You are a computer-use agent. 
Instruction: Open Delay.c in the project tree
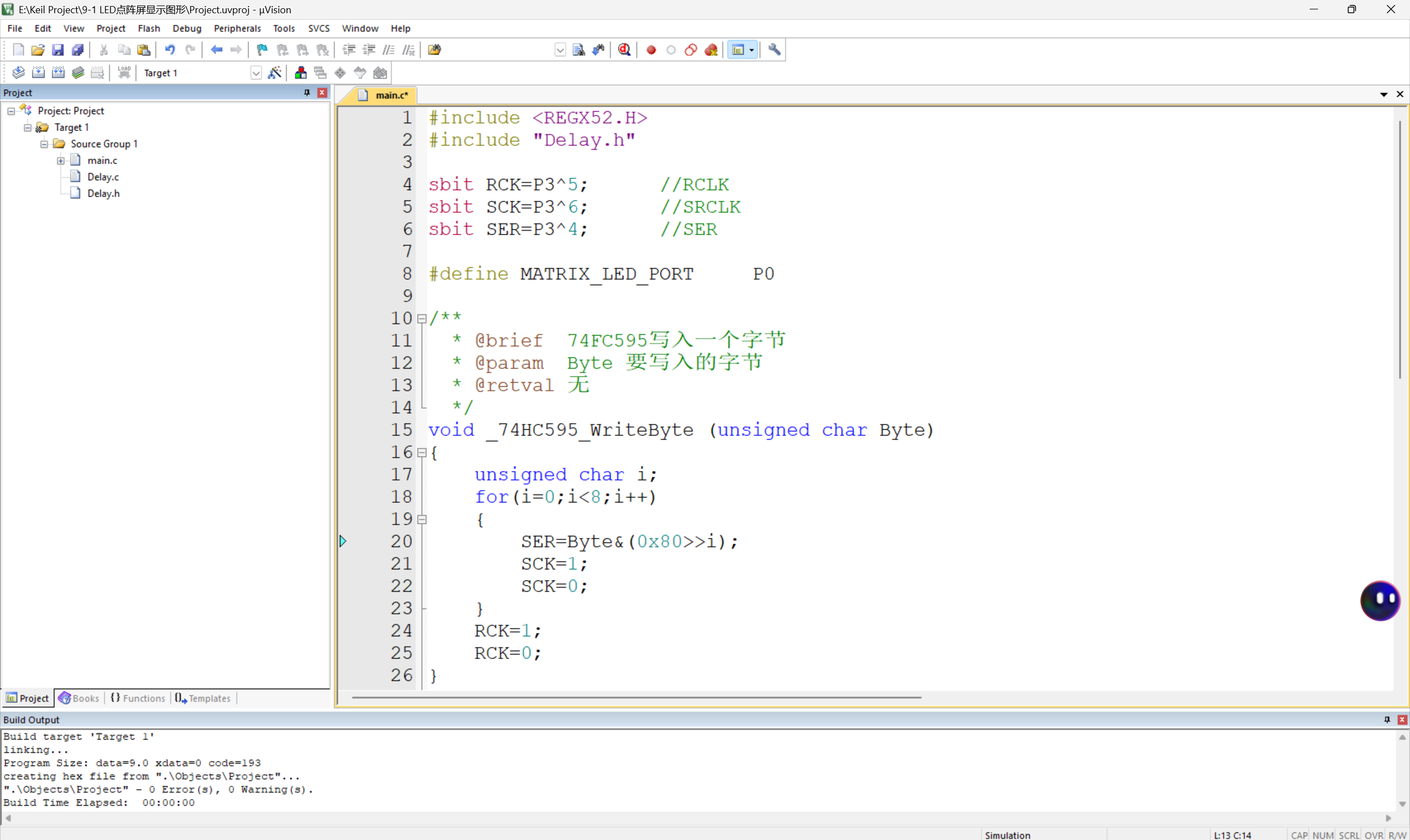click(x=103, y=177)
